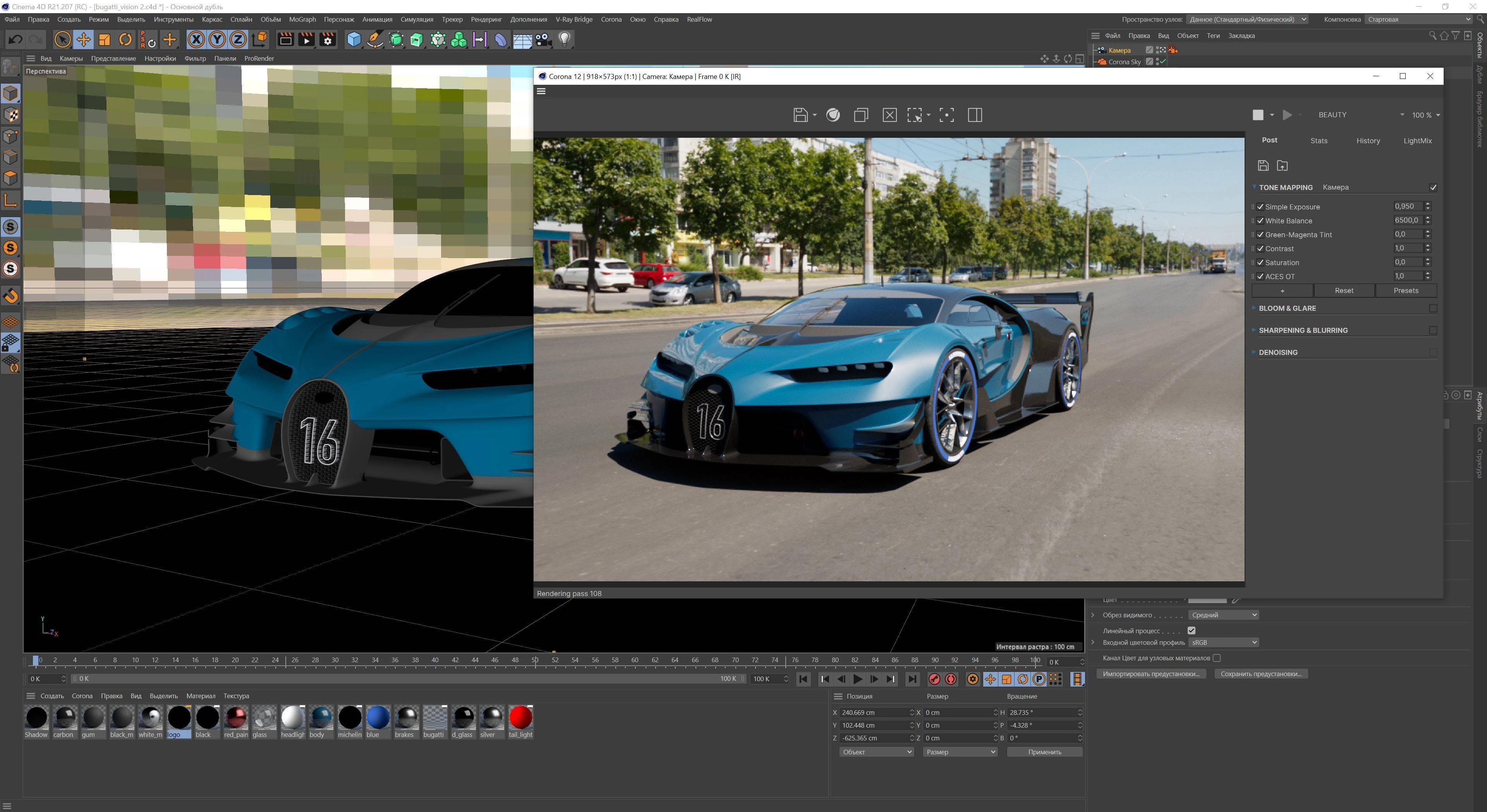Open the Corona menu in menu bar
Viewport: 1487px width, 812px height.
point(611,19)
